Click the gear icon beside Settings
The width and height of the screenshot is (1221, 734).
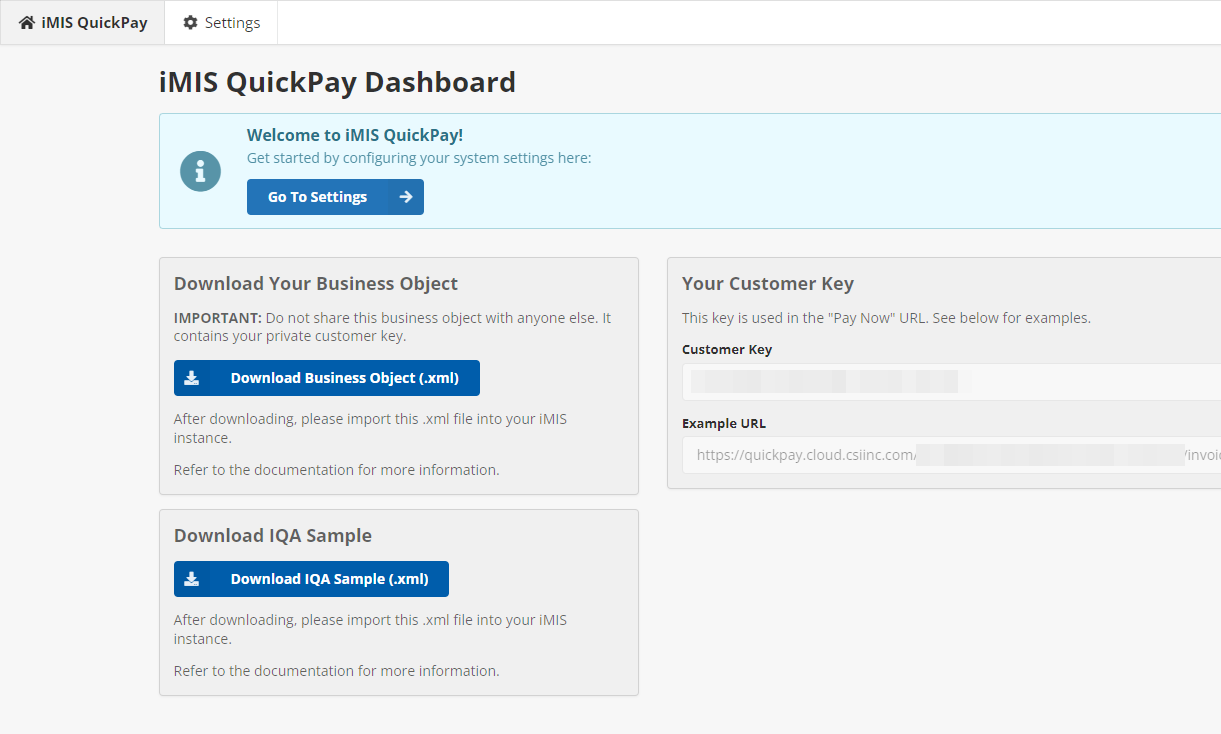tap(191, 22)
